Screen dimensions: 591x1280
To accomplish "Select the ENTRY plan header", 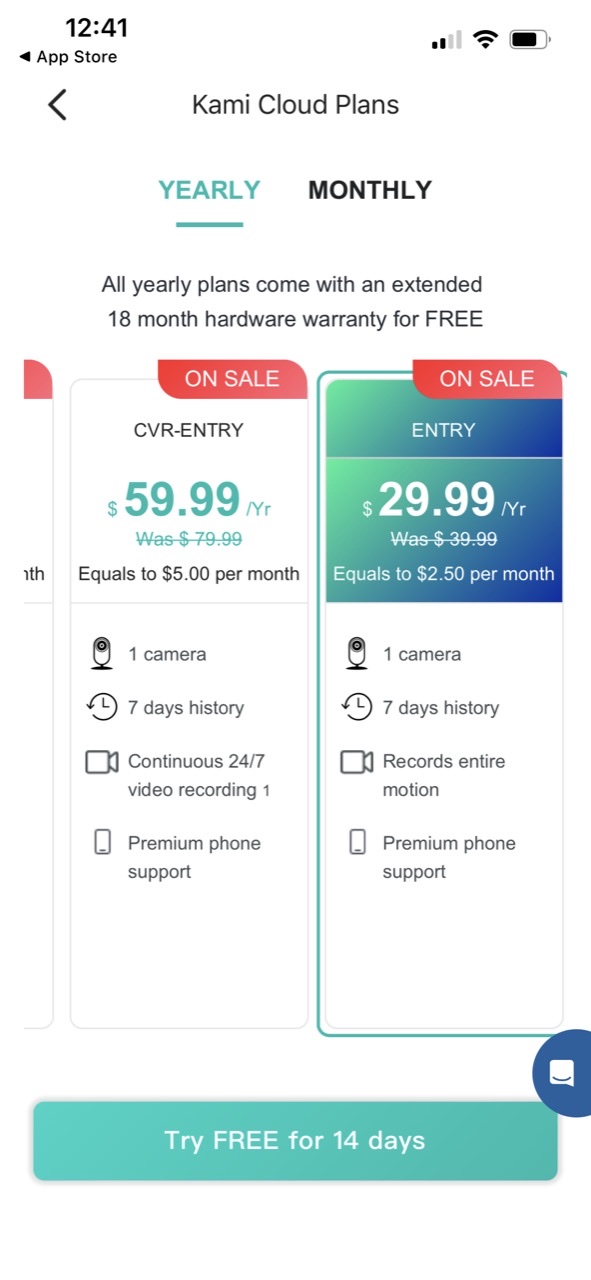I will pyautogui.click(x=444, y=430).
